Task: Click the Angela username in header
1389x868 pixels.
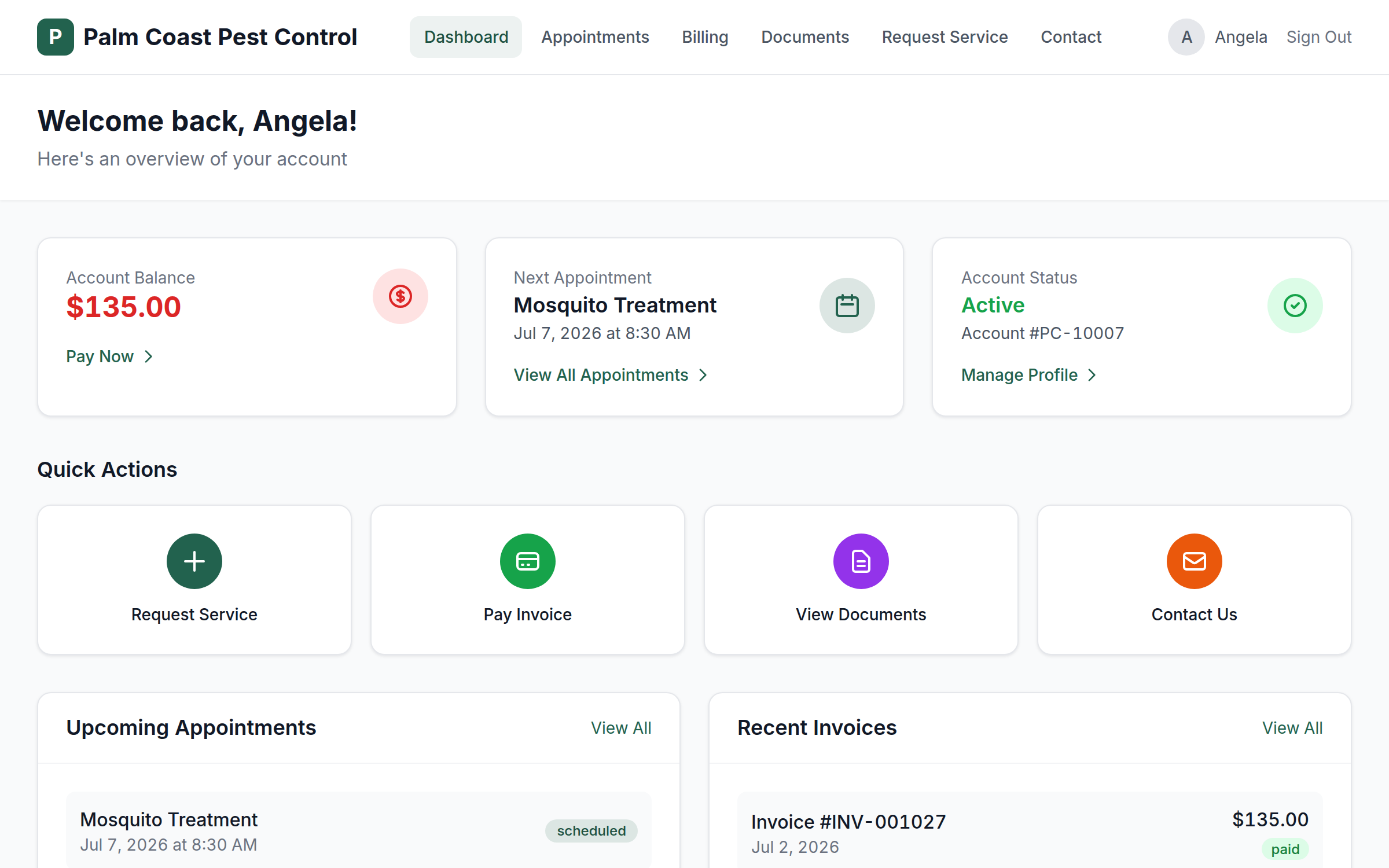Action: [1241, 37]
